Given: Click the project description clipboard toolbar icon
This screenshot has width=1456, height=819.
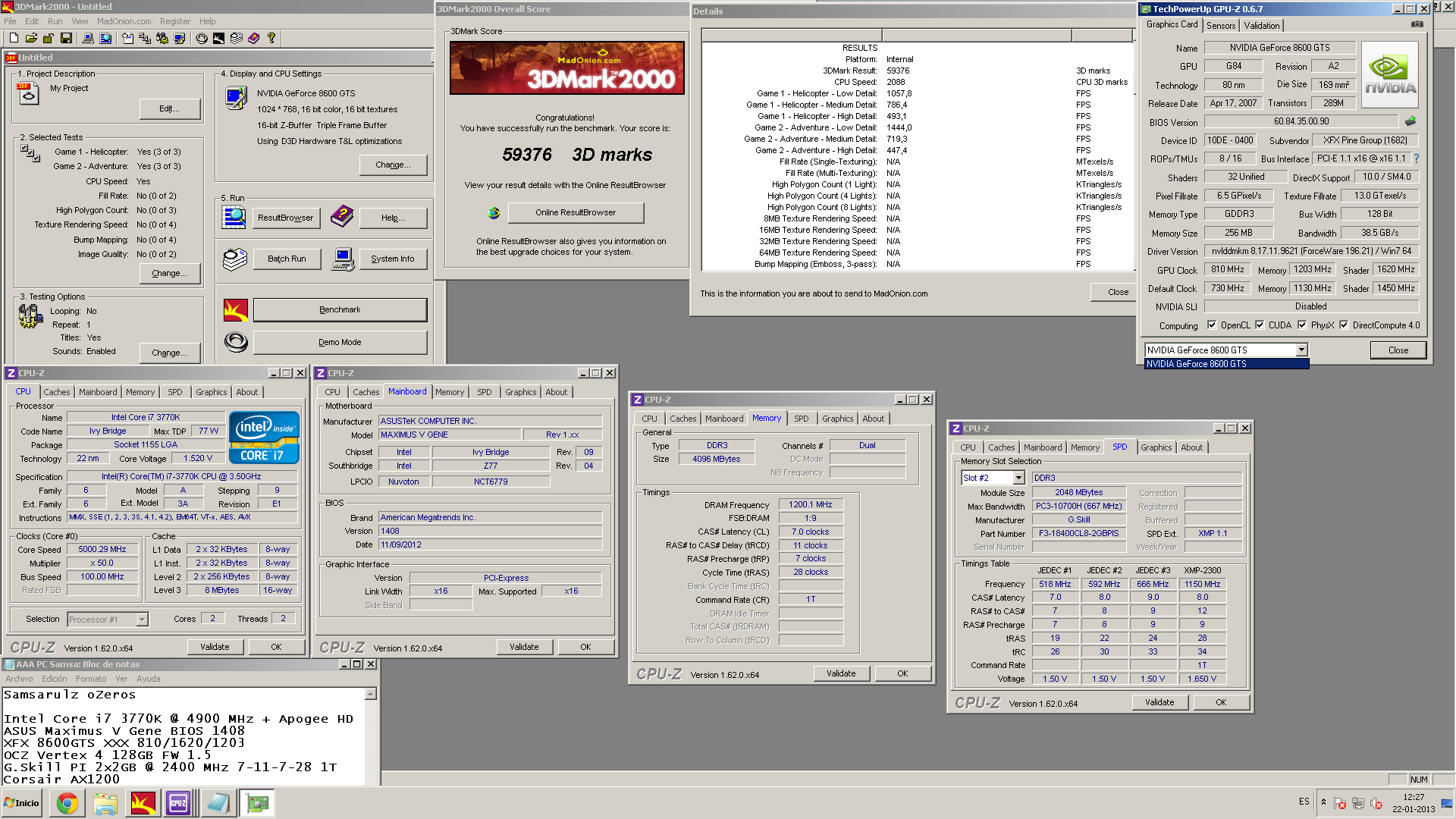Looking at the screenshot, I should click(127, 38).
